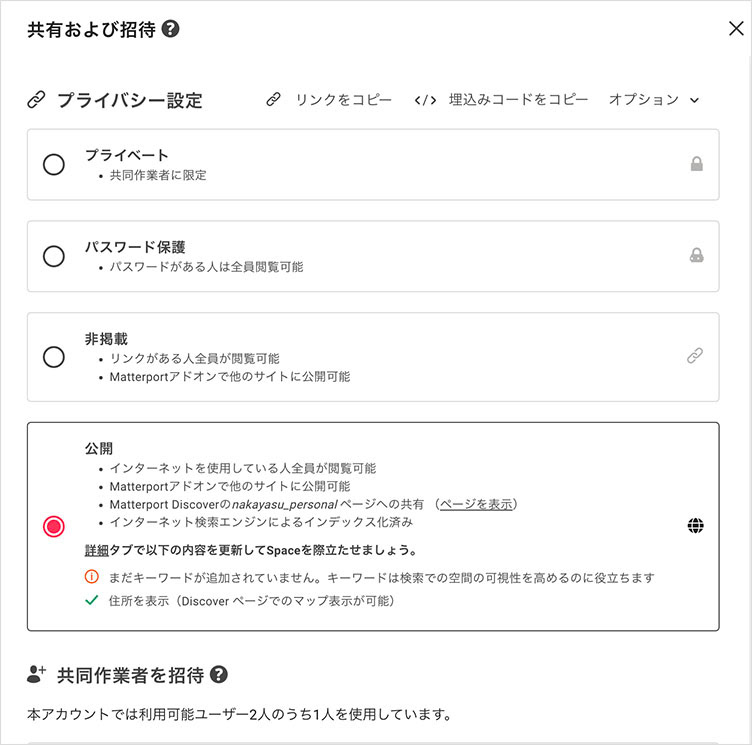Viewport: 752px width, 745px height.
Task: Select the プライベート radio button
Action: (x=54, y=165)
